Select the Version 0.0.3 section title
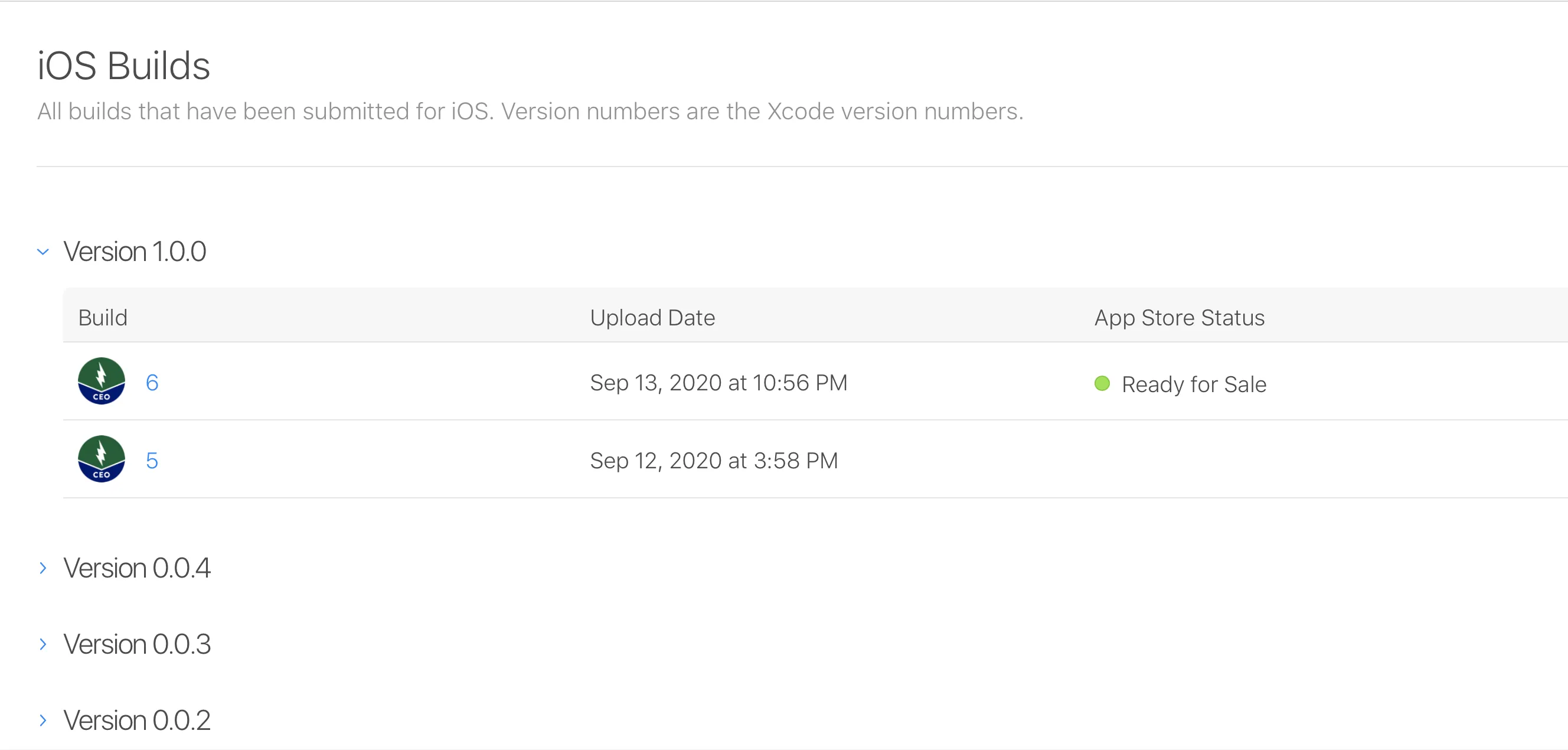This screenshot has width=1568, height=750. click(137, 644)
